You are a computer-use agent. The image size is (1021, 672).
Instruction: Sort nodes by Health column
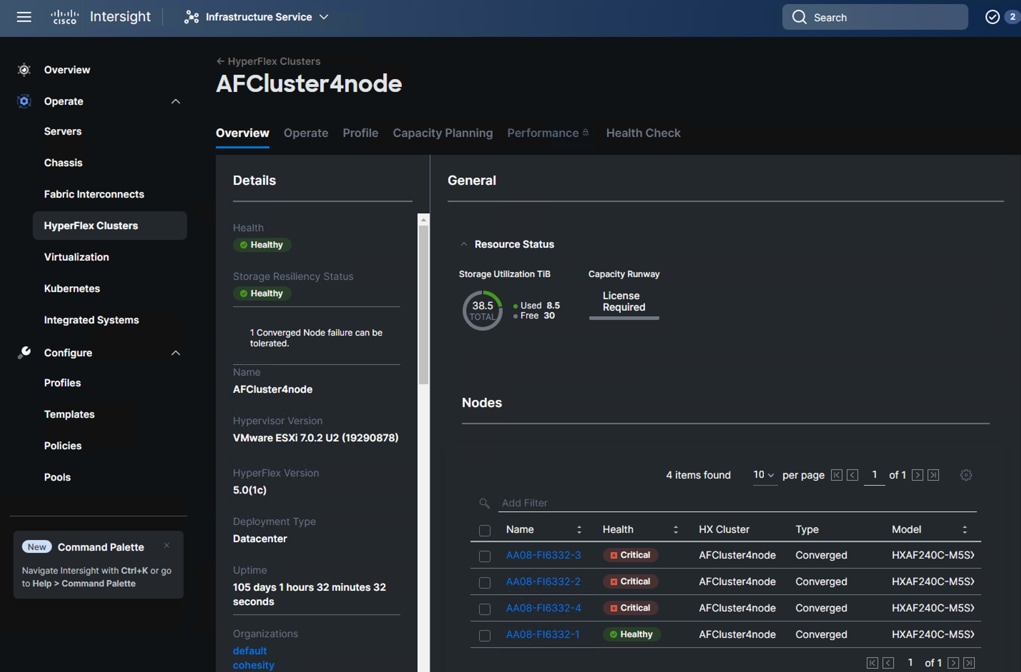(x=675, y=529)
